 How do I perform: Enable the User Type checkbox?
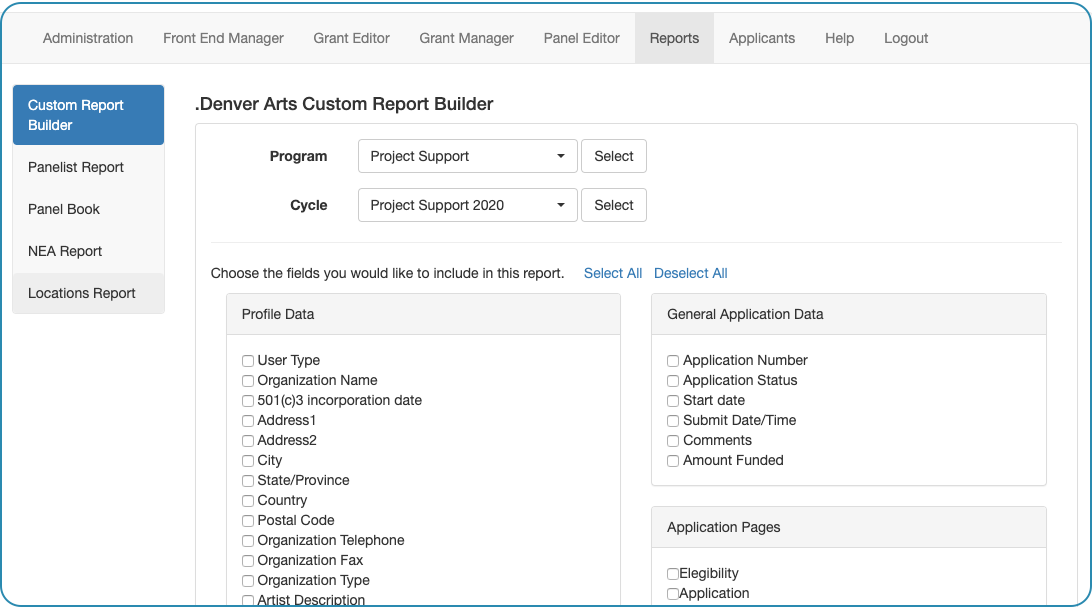pos(248,361)
